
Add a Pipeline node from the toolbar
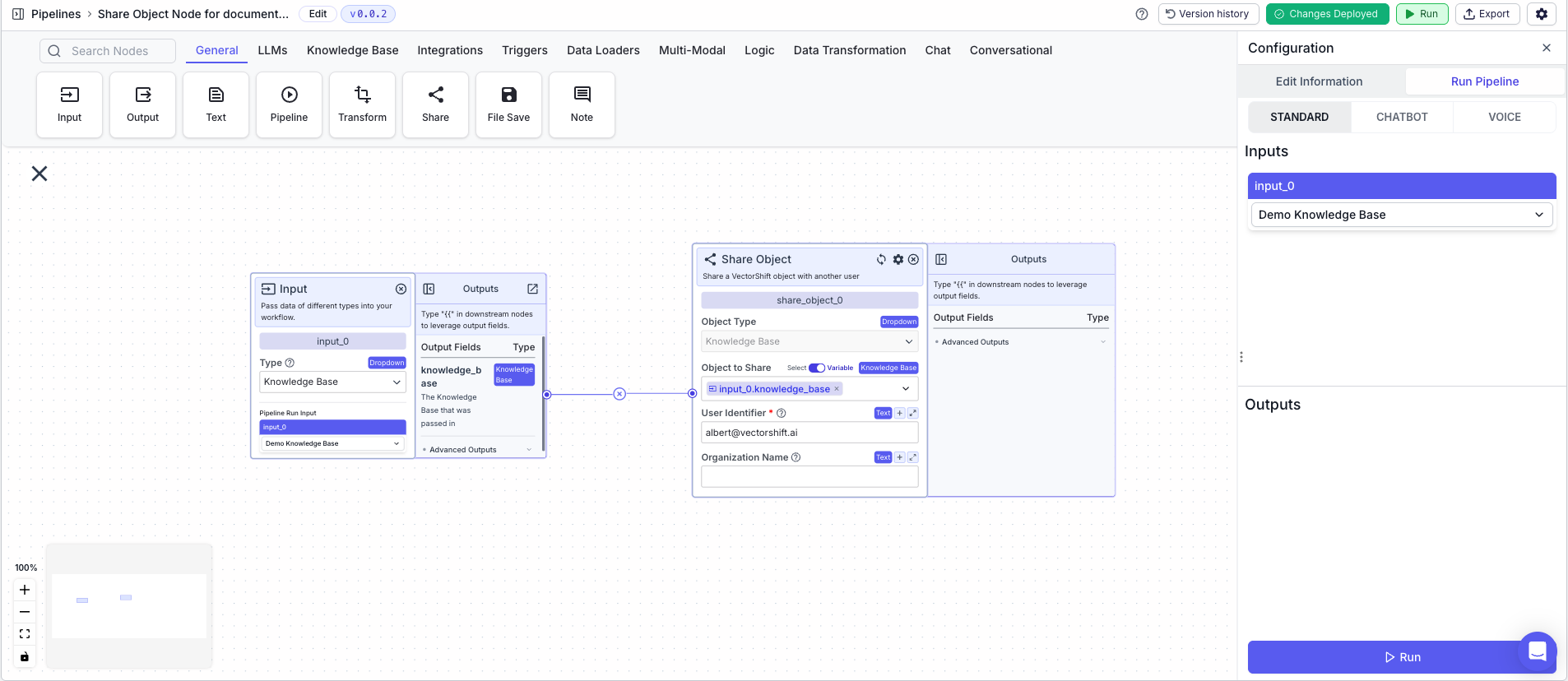point(289,104)
